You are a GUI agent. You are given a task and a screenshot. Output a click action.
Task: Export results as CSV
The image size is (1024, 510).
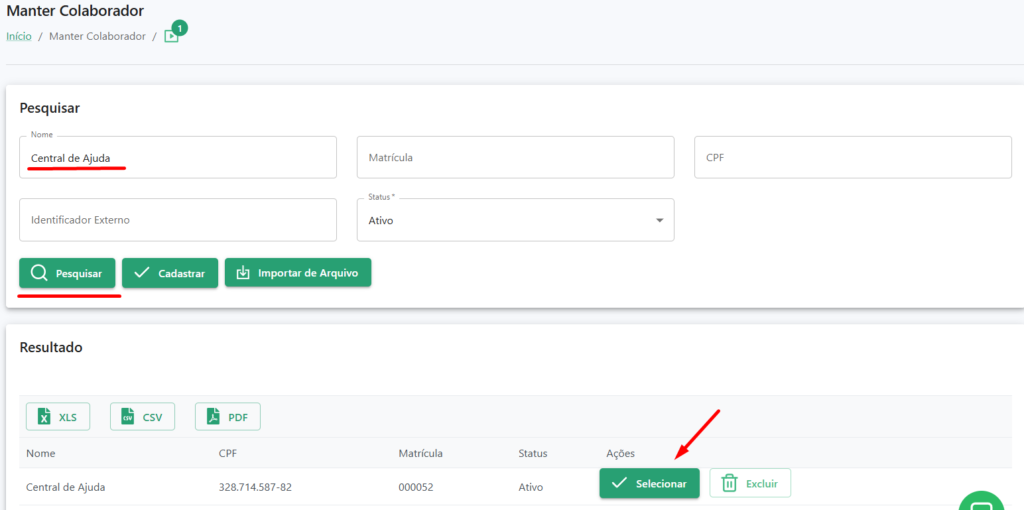[142, 417]
